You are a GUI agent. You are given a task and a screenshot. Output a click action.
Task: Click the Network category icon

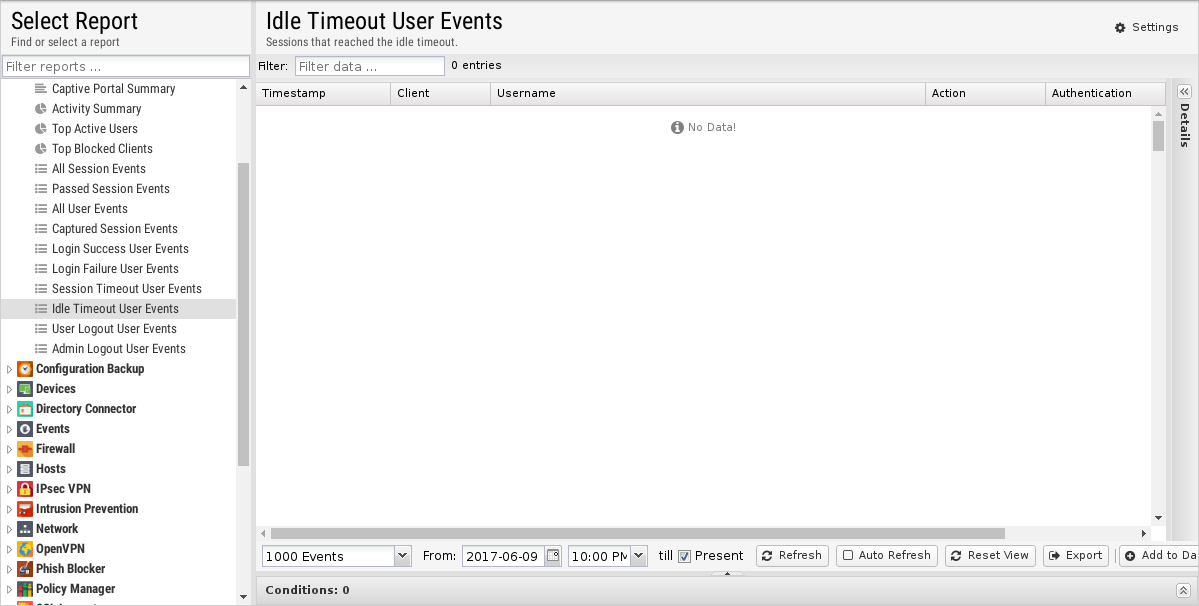(24, 529)
